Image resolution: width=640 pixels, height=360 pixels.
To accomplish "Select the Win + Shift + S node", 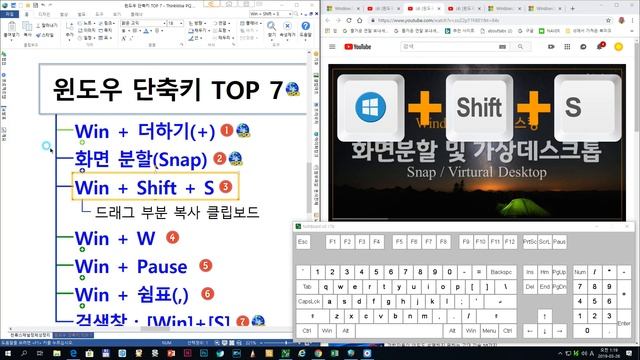I will [155, 187].
